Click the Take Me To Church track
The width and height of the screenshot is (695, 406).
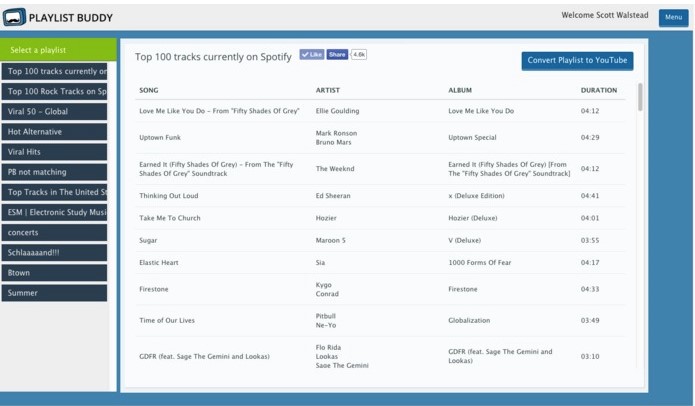169,218
